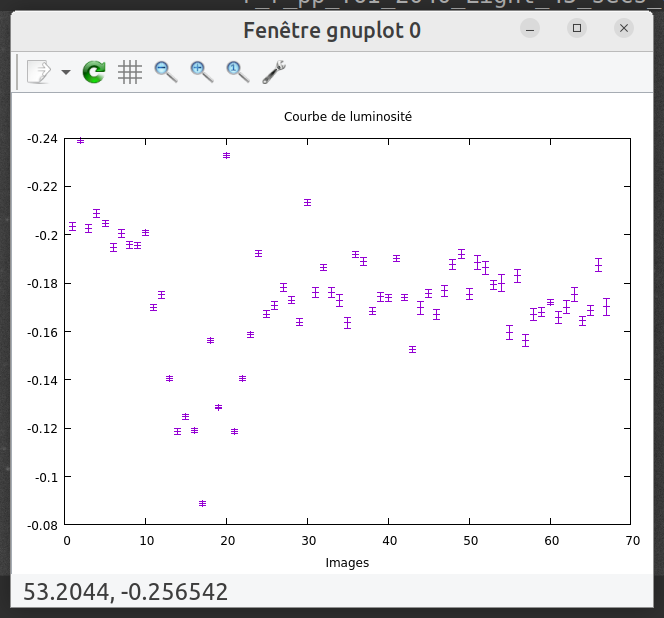Click the data point at image 30 near -0.213
This screenshot has width=664, height=618.
[x=307, y=202]
